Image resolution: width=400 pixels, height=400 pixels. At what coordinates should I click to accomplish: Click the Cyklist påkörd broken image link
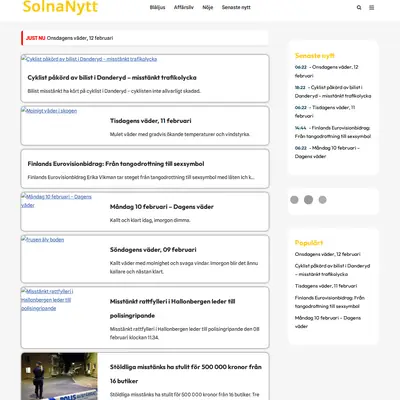coord(89,59)
